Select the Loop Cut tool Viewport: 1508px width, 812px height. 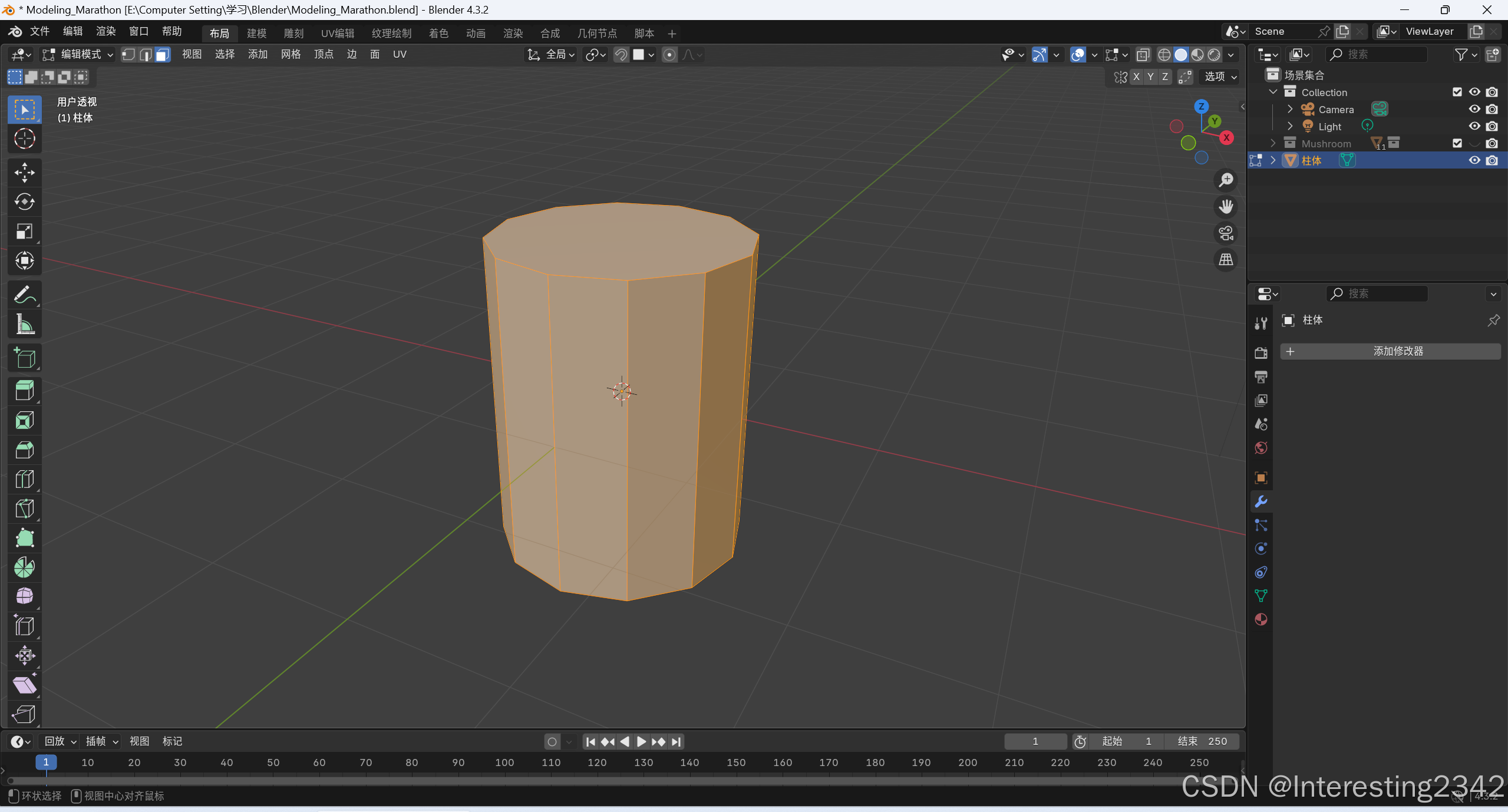coord(24,479)
